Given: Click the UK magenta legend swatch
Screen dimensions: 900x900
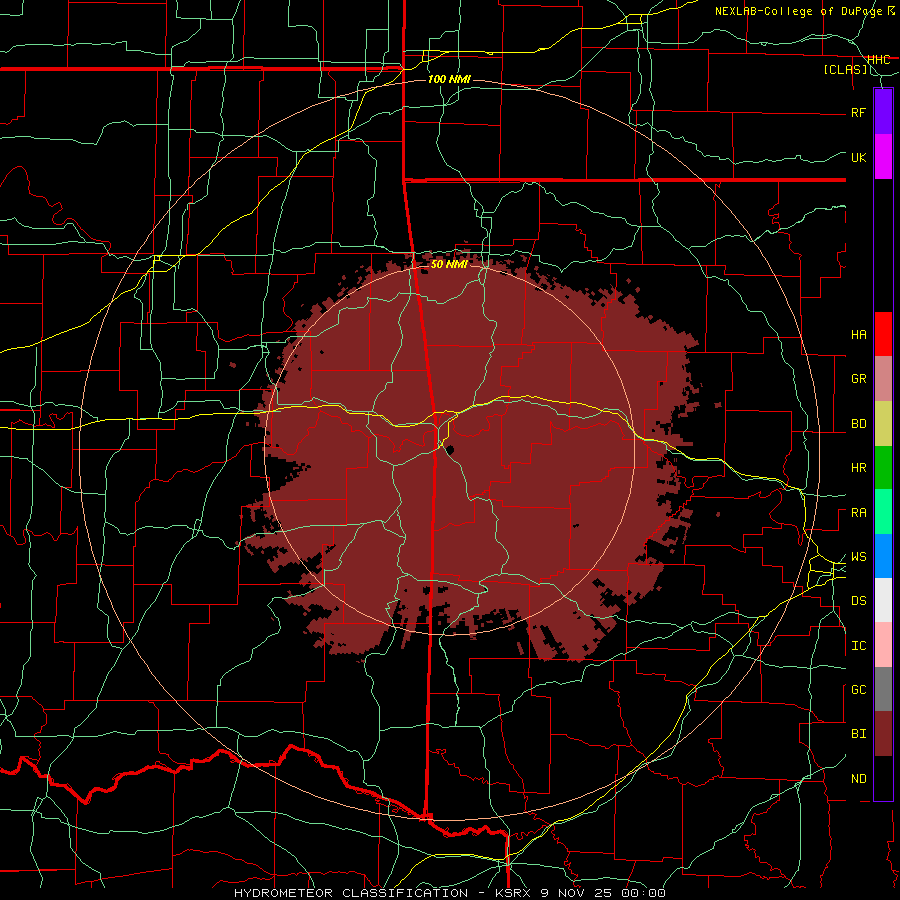Looking at the screenshot, I should point(883,157).
